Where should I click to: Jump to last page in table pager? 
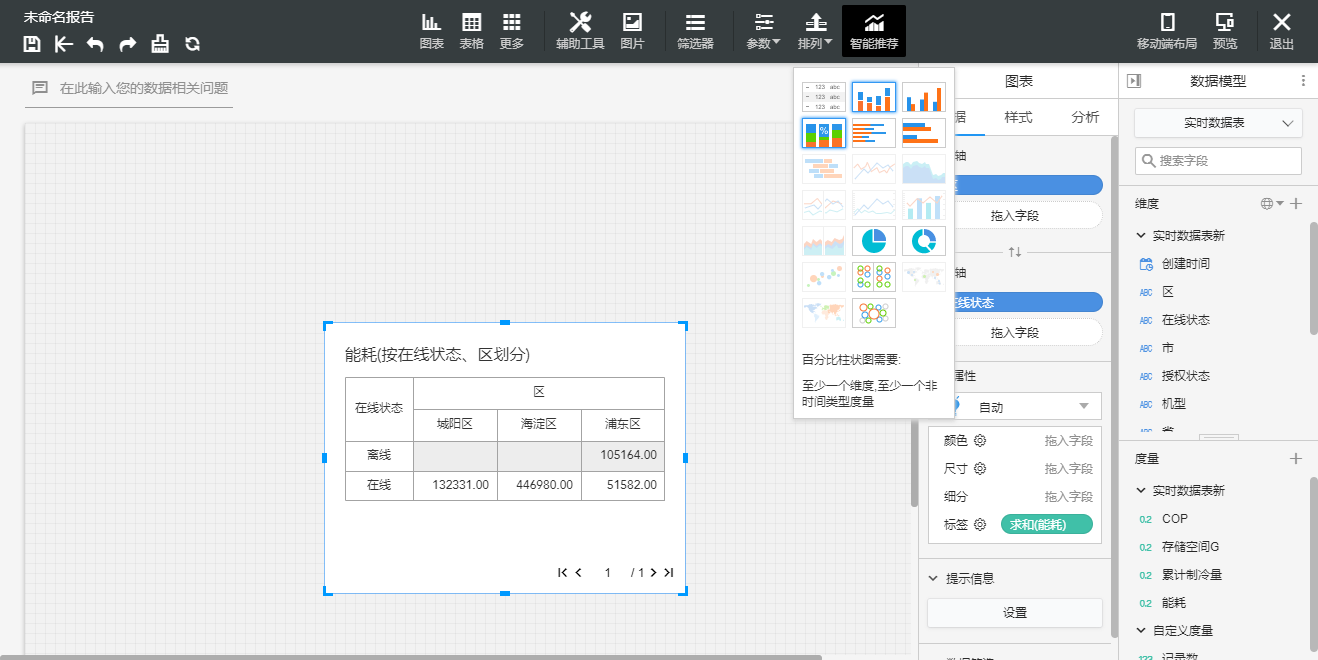[669, 573]
